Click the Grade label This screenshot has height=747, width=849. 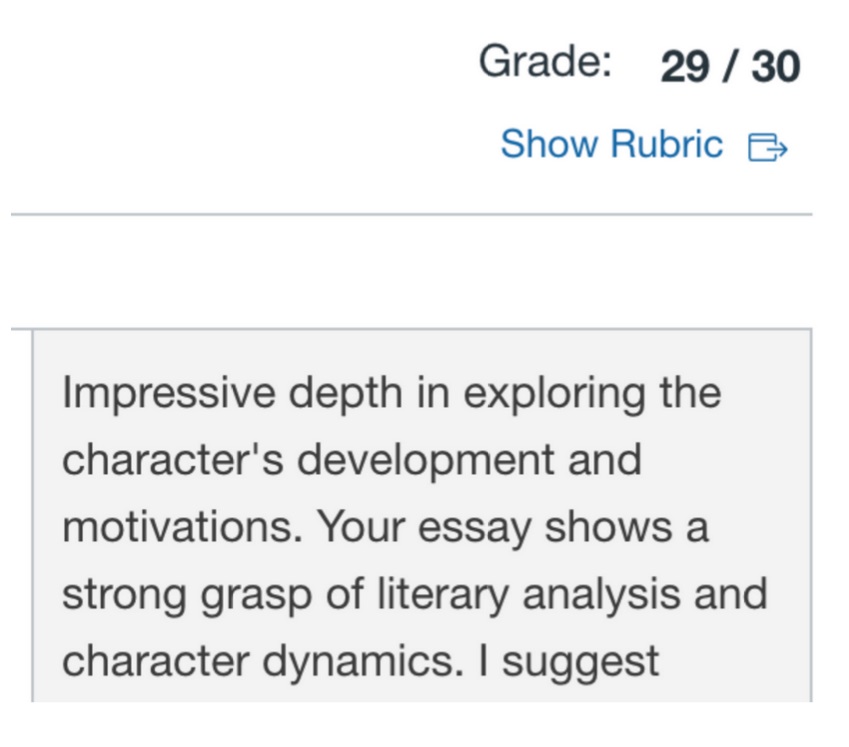[x=545, y=63]
